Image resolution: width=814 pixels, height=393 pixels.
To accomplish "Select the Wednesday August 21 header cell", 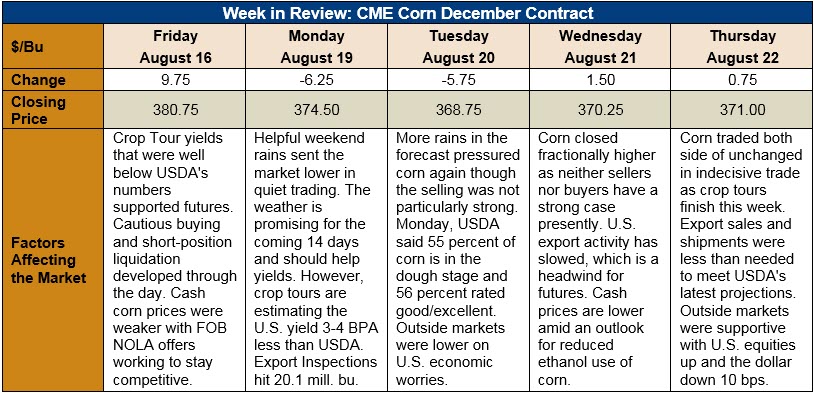I will pos(600,46).
